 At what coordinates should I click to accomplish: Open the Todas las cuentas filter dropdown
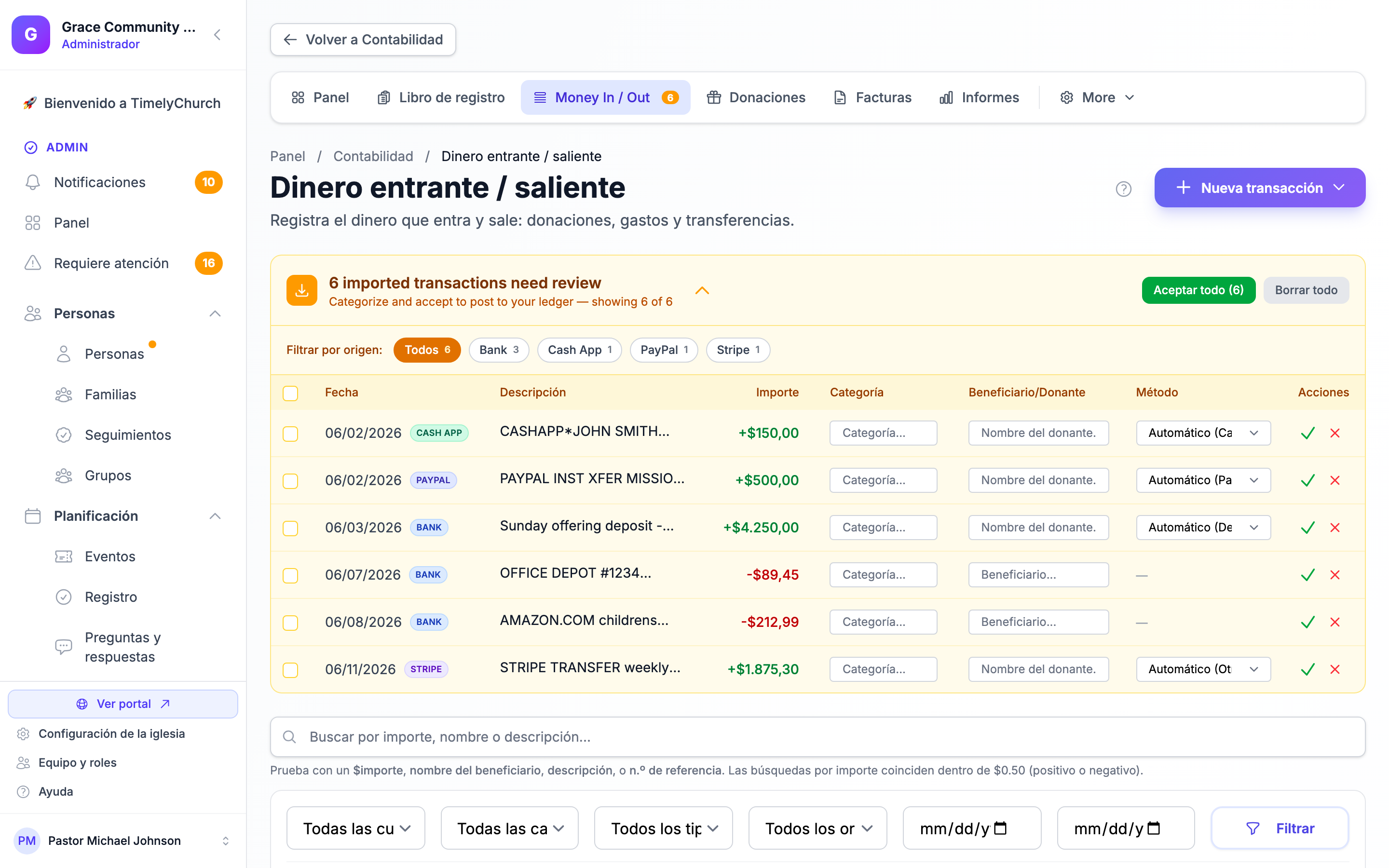[356, 828]
